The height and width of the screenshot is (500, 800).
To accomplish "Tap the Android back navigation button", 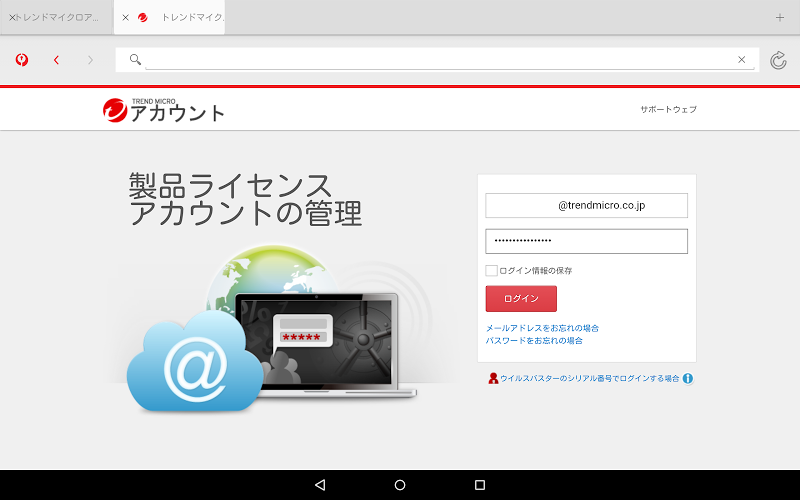I will coord(320,485).
